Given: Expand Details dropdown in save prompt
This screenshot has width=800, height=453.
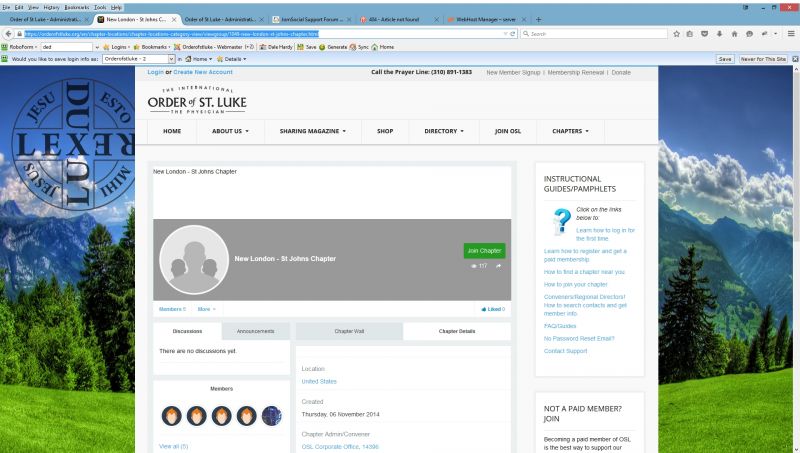Looking at the screenshot, I should [232, 59].
